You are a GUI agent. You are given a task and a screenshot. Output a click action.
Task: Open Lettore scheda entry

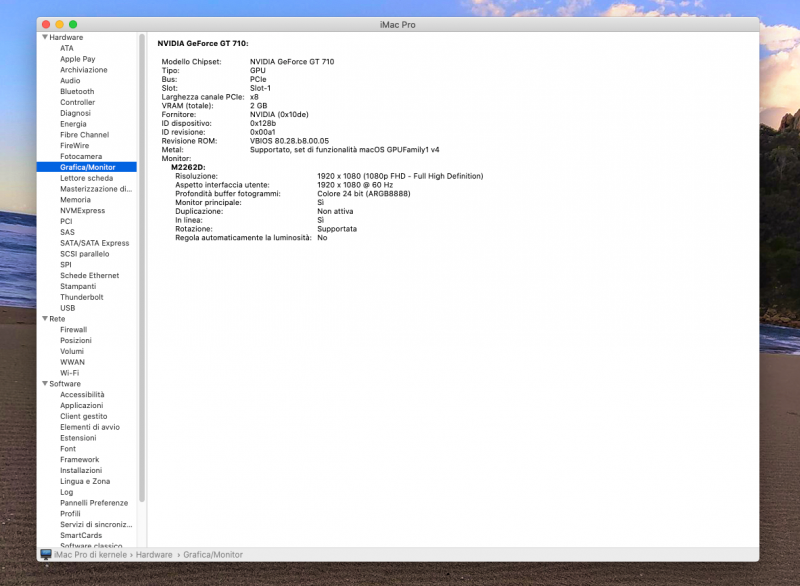[x=87, y=178]
